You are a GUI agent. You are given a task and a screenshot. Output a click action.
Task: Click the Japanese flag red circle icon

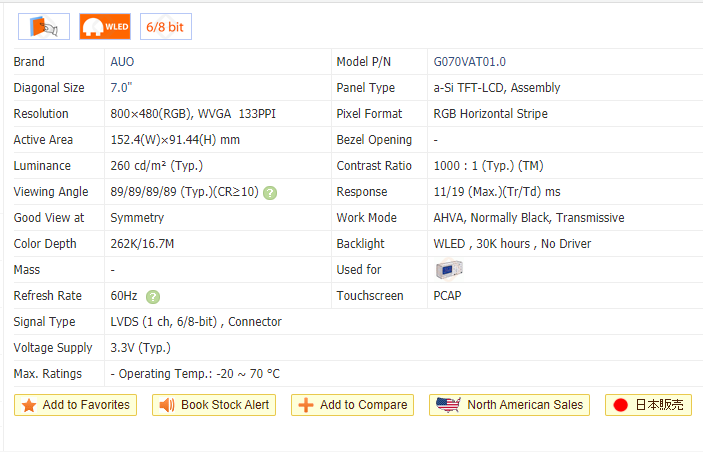[x=620, y=405]
